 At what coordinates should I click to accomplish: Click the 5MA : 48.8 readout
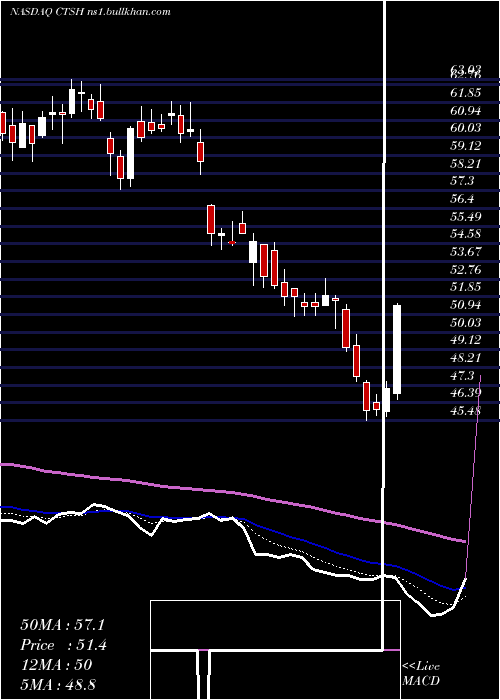point(58,684)
